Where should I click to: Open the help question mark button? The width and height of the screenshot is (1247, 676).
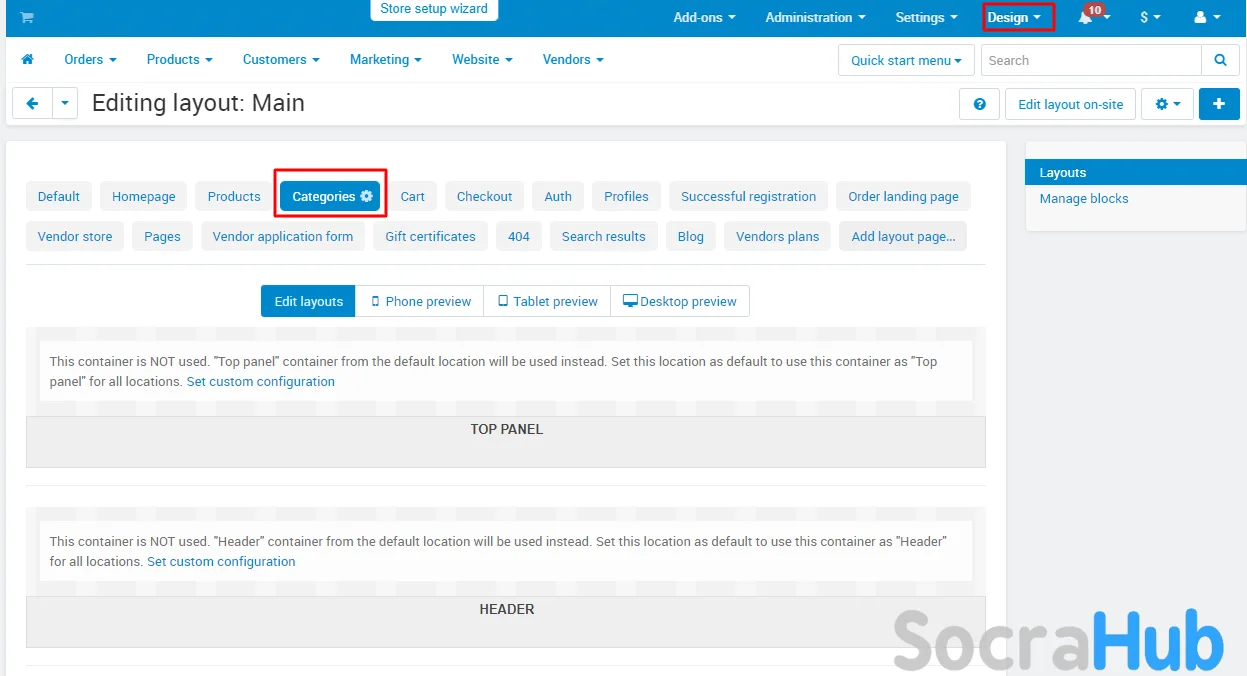click(979, 104)
